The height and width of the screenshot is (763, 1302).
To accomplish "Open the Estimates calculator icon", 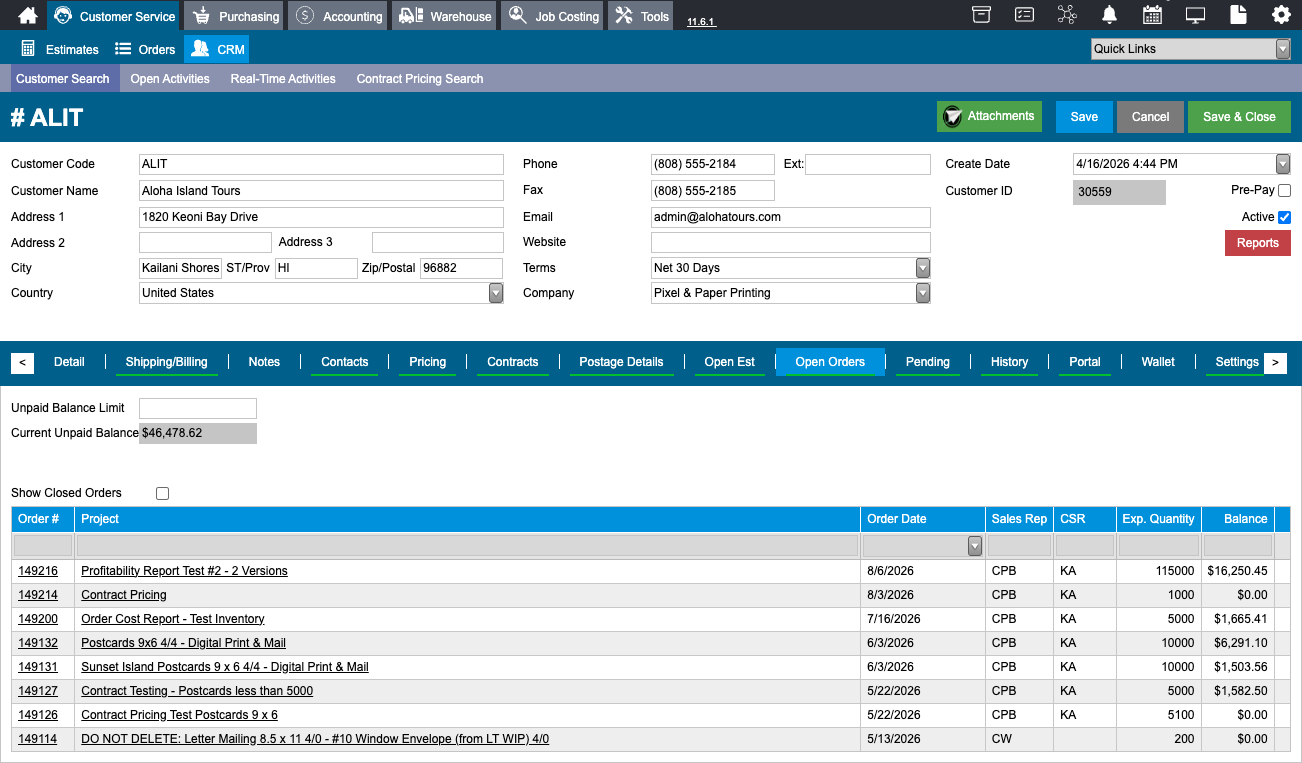I will [28, 49].
